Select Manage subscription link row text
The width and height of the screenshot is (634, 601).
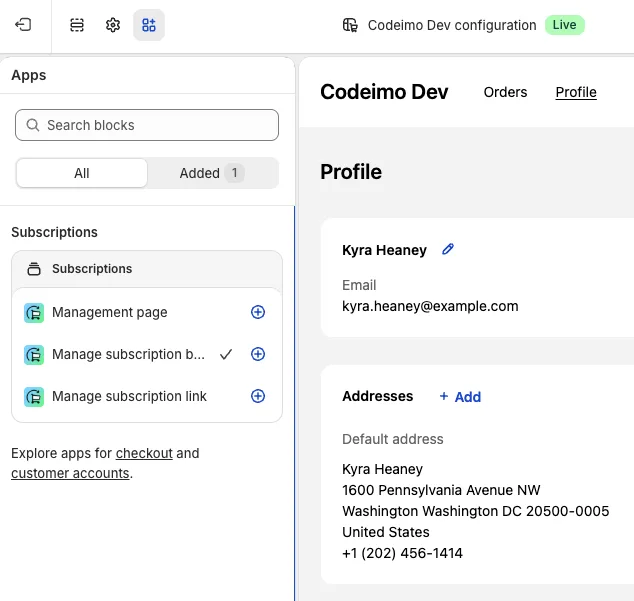[129, 396]
